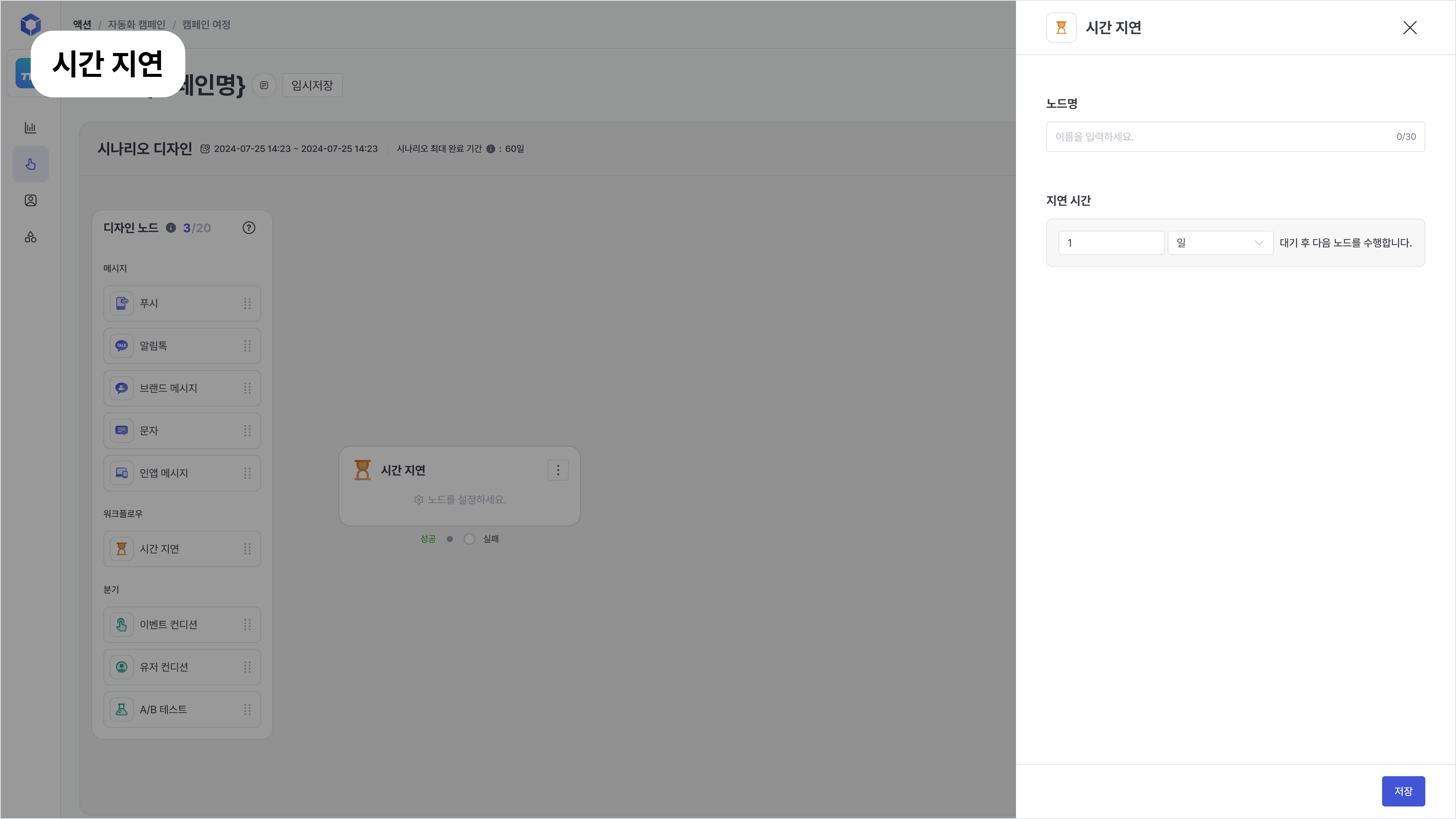Select the 실패 output circle

pos(469,539)
